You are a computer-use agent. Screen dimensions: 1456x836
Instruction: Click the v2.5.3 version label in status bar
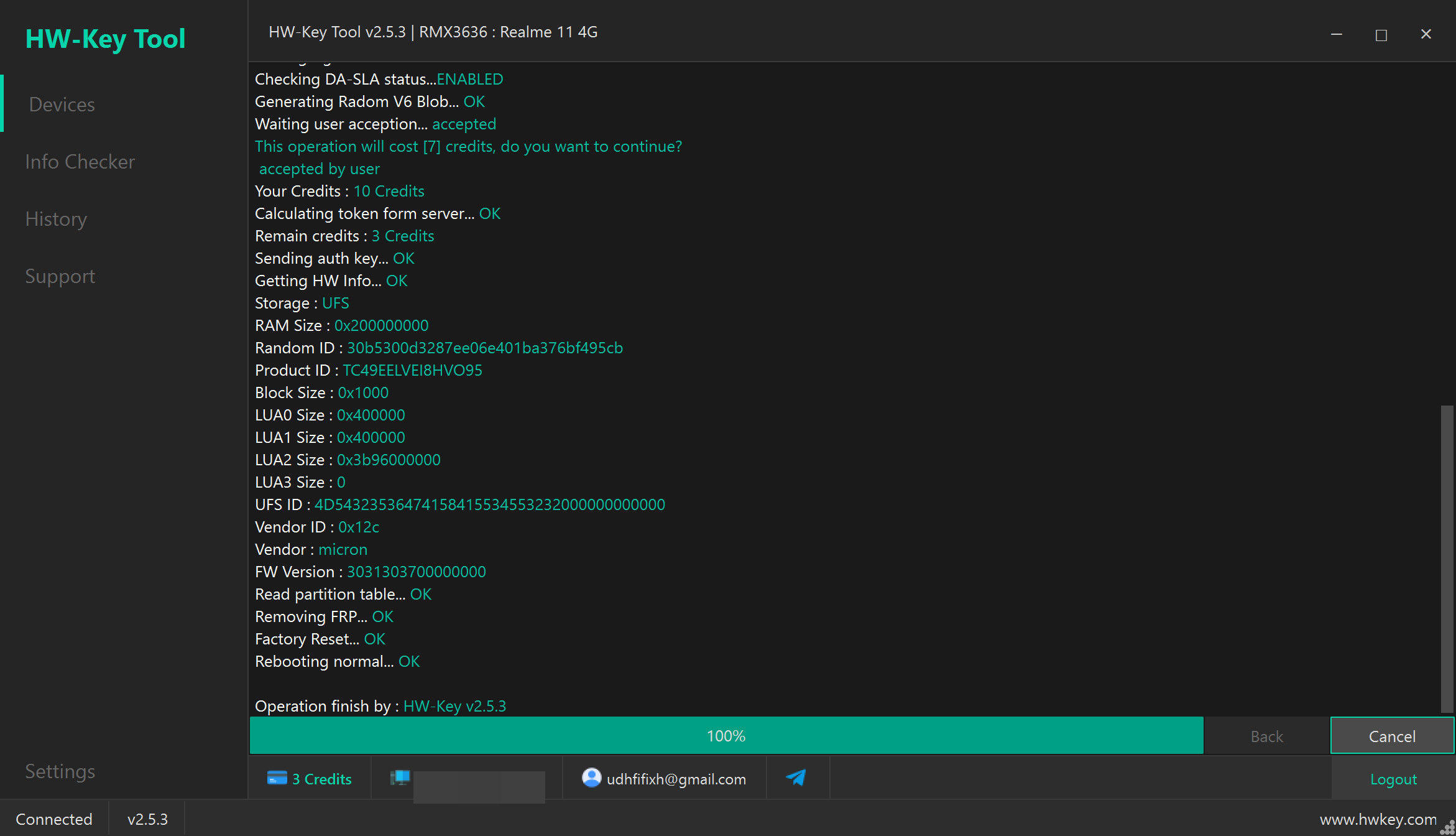[147, 819]
